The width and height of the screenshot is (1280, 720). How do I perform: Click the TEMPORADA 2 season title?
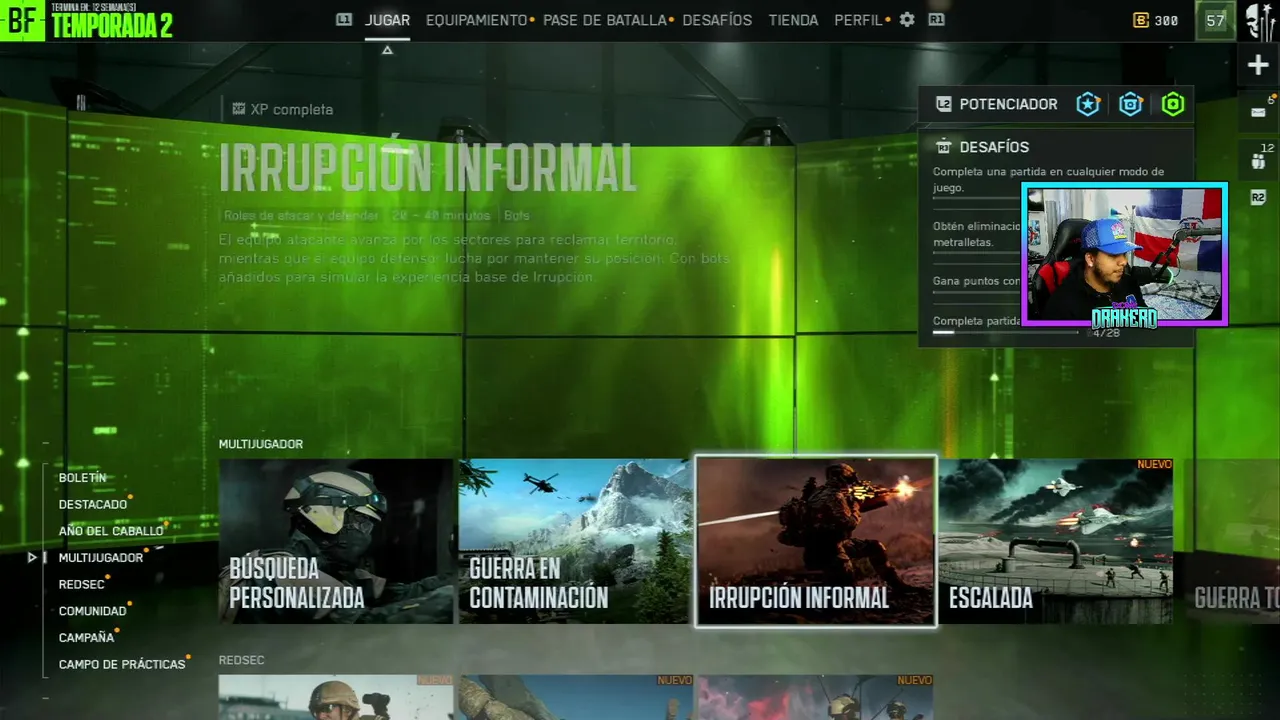(x=112, y=26)
